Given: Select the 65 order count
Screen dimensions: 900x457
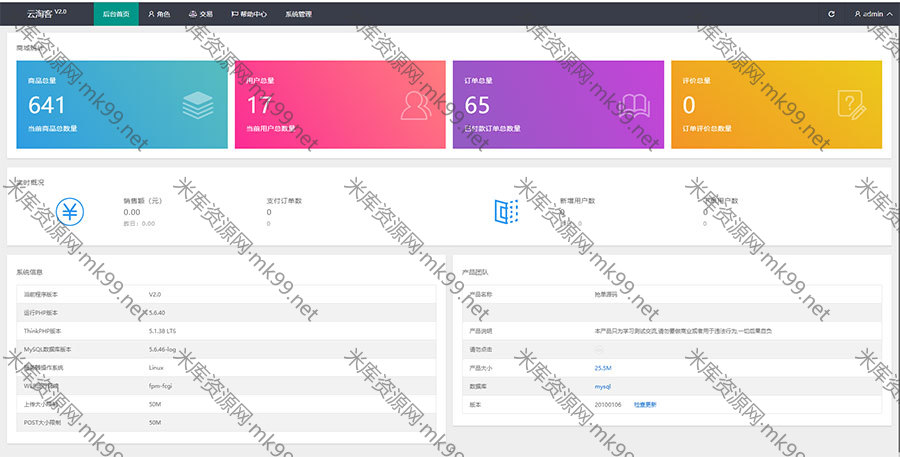Looking at the screenshot, I should tap(477, 105).
